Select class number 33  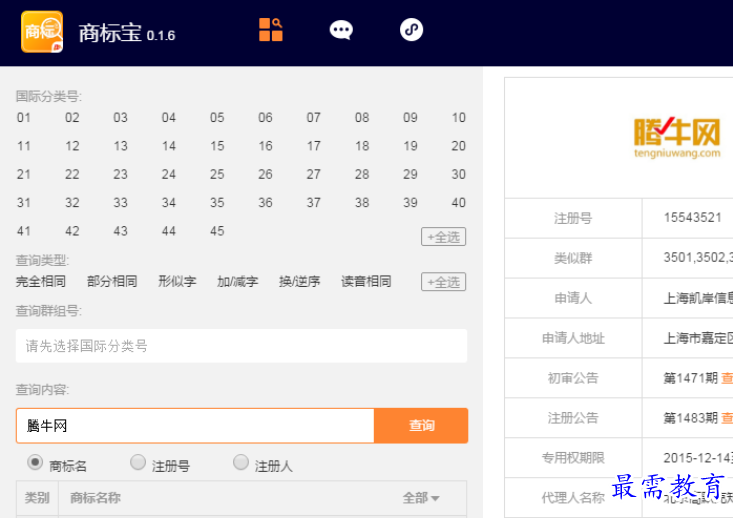click(120, 202)
